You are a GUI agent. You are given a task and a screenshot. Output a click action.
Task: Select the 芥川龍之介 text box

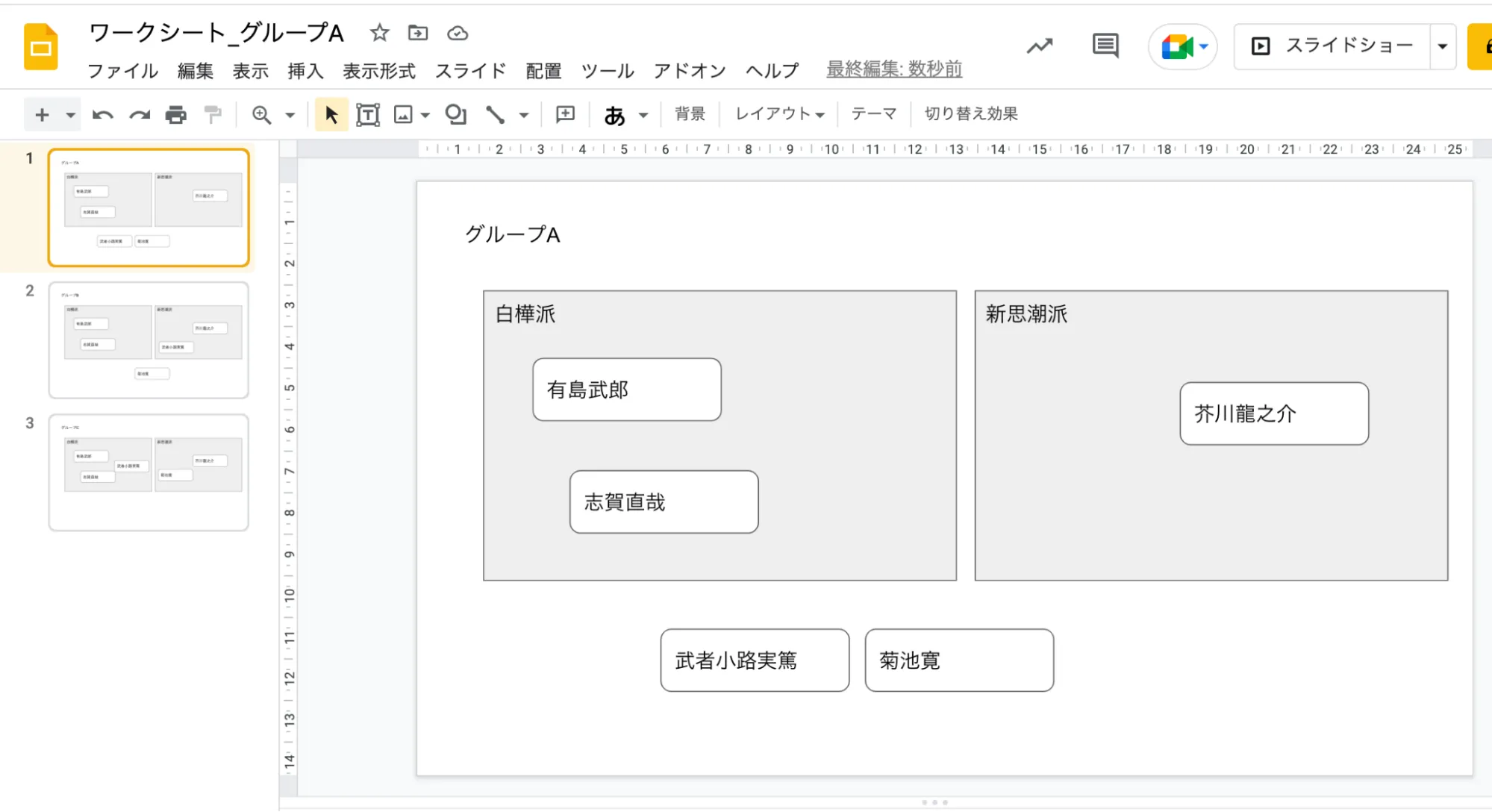[x=1273, y=414]
